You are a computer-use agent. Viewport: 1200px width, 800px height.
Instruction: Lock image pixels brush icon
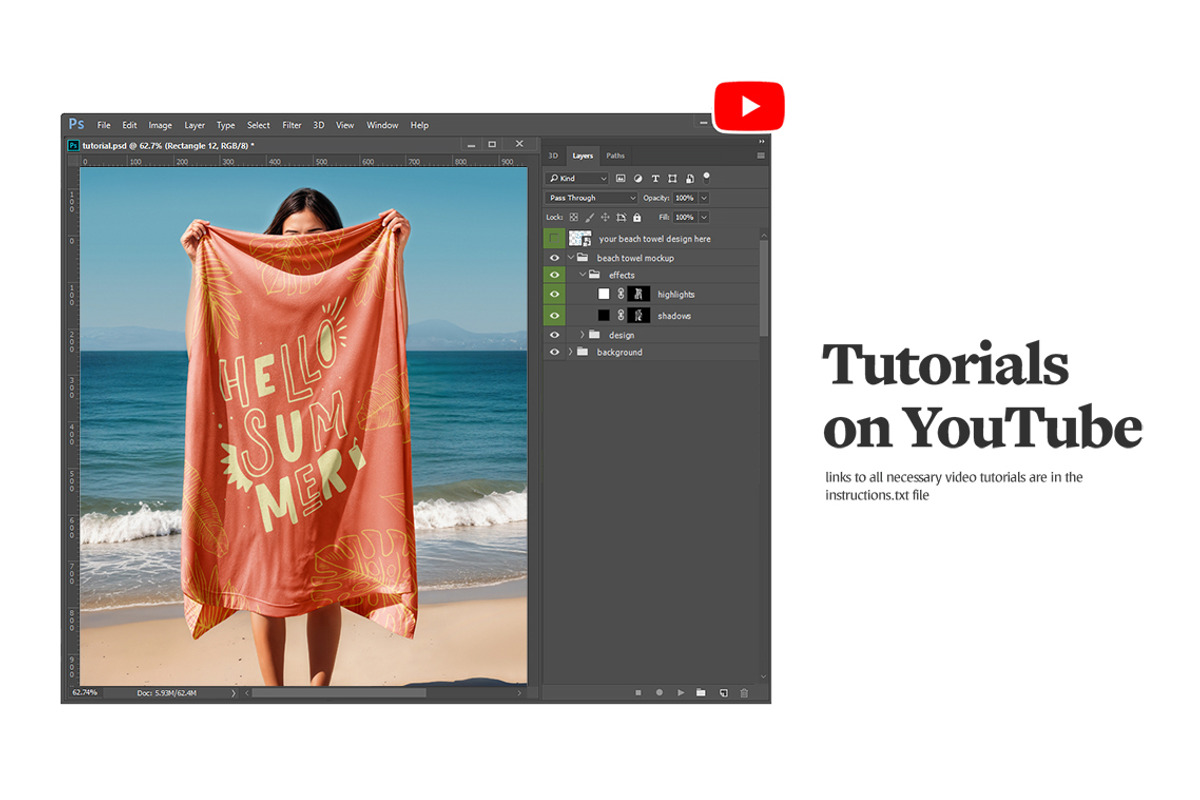590,217
